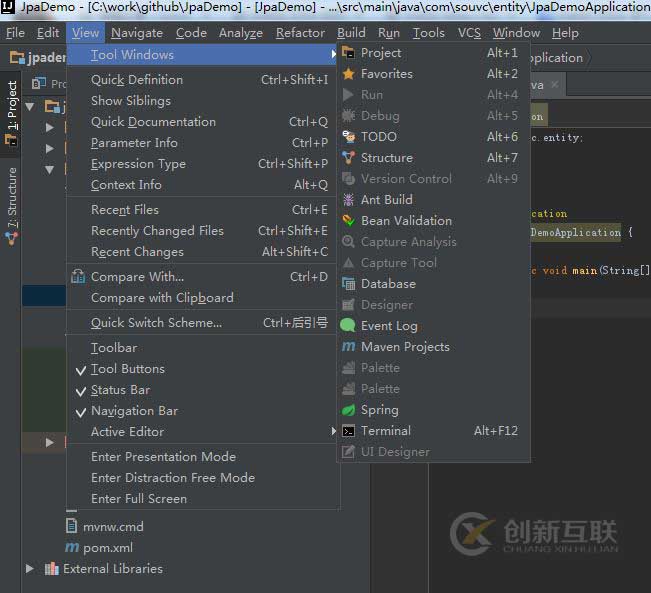Choose Parameter Info

point(203,143)
